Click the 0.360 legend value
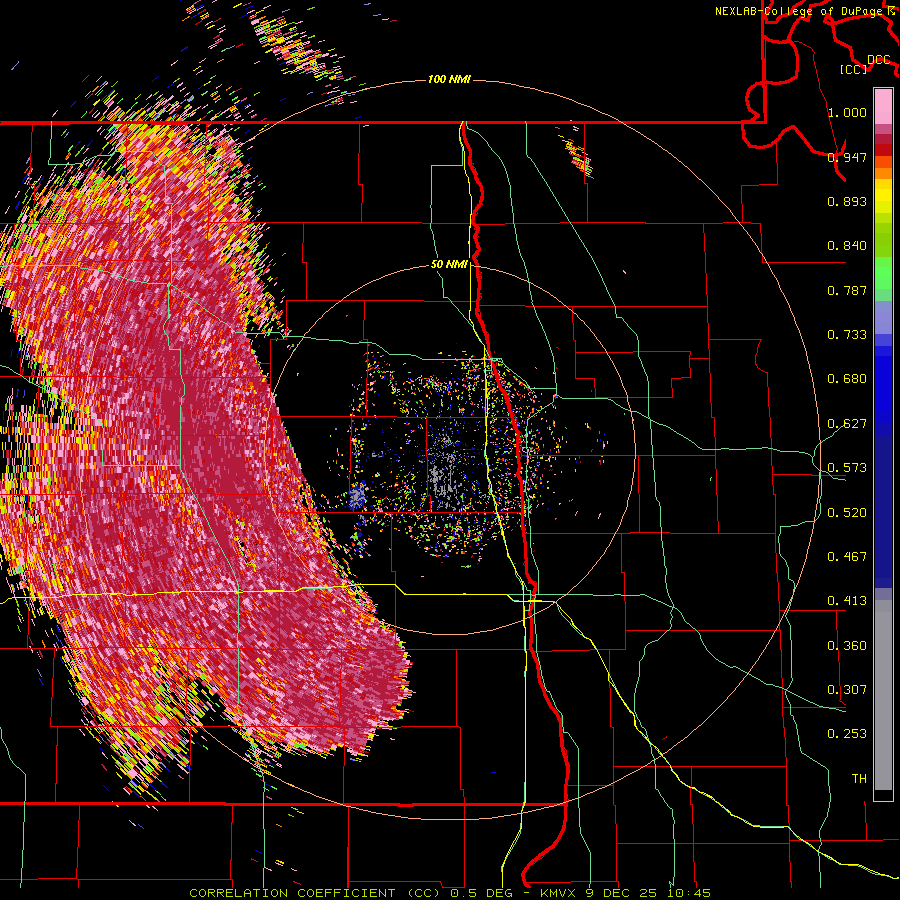Viewport: 900px width, 900px height. 847,646
